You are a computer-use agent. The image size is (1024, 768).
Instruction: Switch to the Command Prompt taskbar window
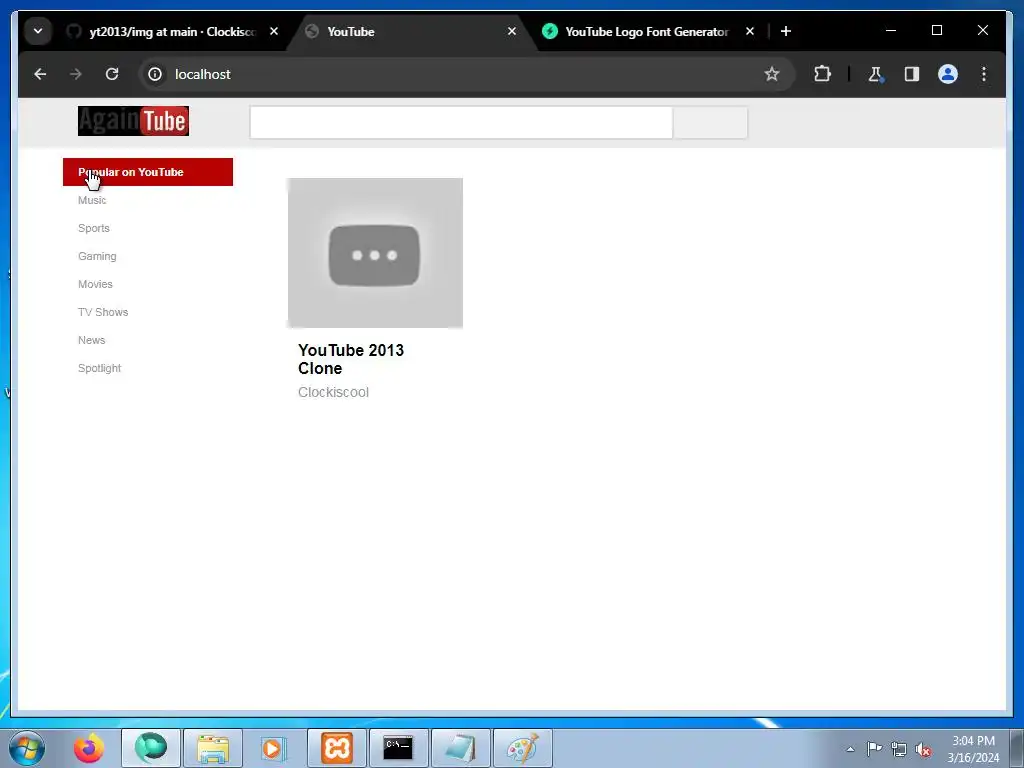click(x=398, y=748)
